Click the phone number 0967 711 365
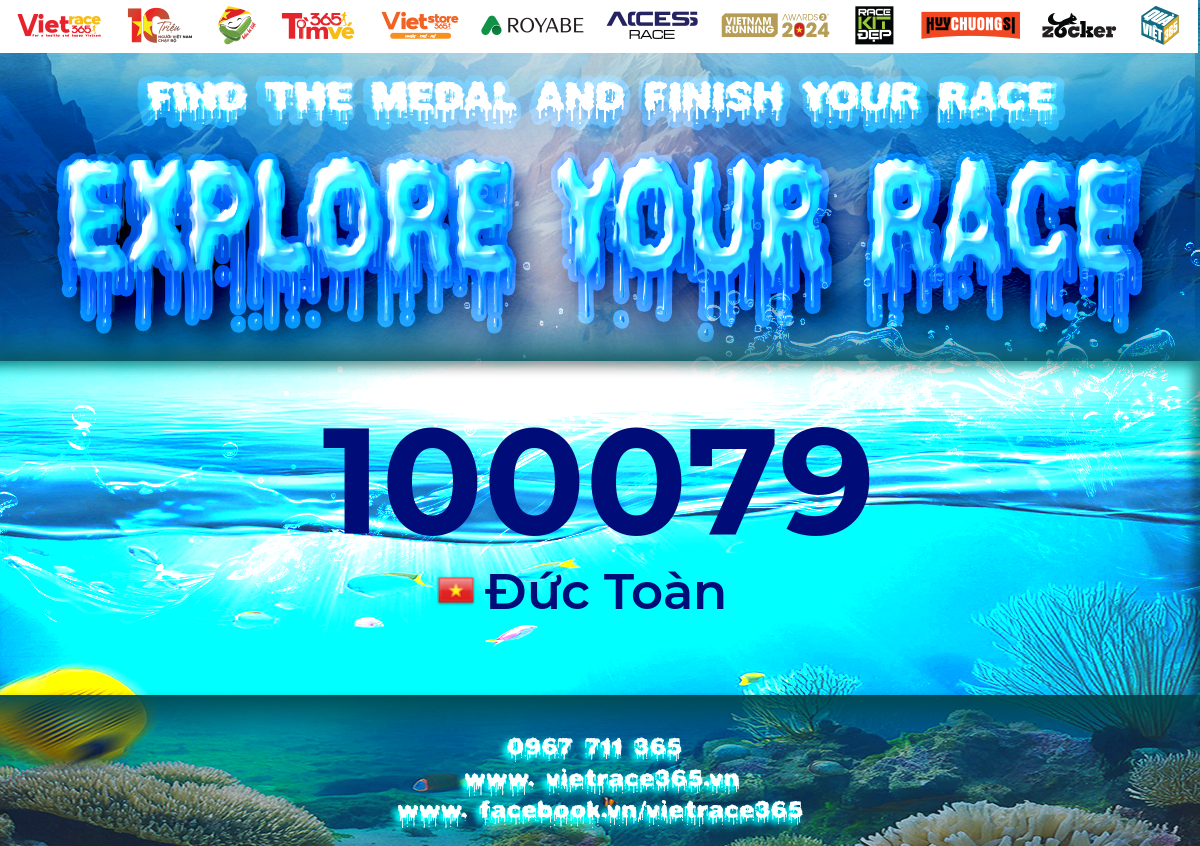The height and width of the screenshot is (846, 1200). pos(594,747)
